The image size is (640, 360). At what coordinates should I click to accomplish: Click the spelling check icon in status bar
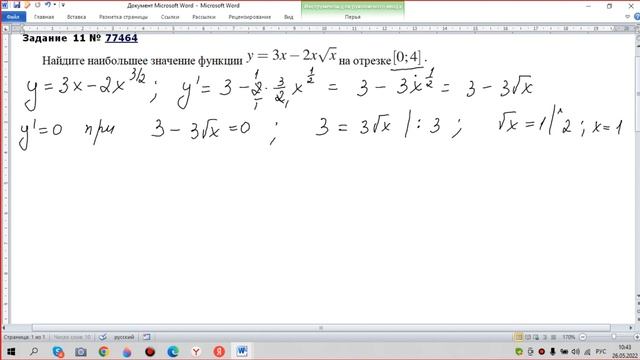pyautogui.click(x=103, y=337)
